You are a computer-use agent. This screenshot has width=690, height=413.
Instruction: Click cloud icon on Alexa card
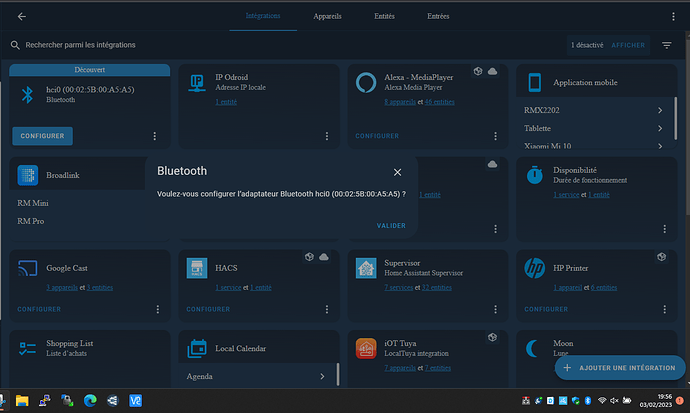pos(492,71)
